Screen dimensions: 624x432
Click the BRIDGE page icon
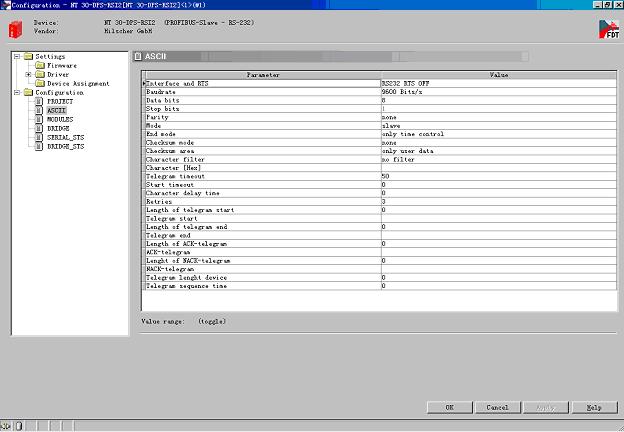40,129
